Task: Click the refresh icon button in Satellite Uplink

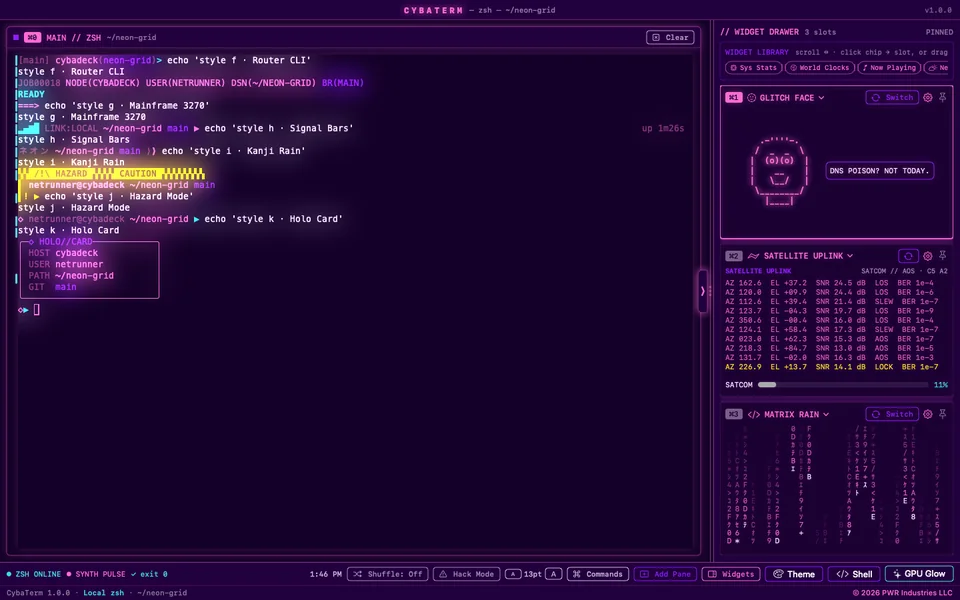Action: (908, 256)
